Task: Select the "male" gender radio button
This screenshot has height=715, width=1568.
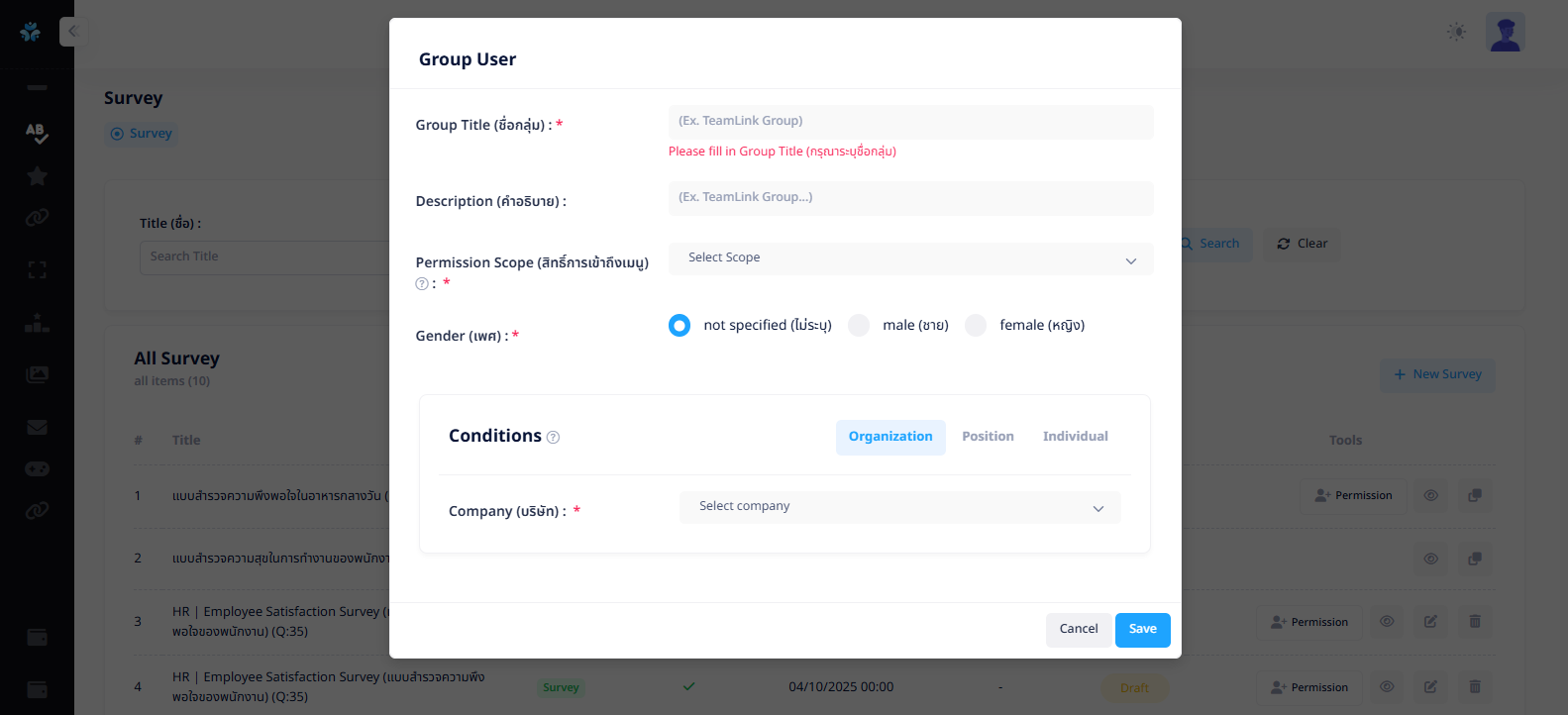Action: pos(859,326)
